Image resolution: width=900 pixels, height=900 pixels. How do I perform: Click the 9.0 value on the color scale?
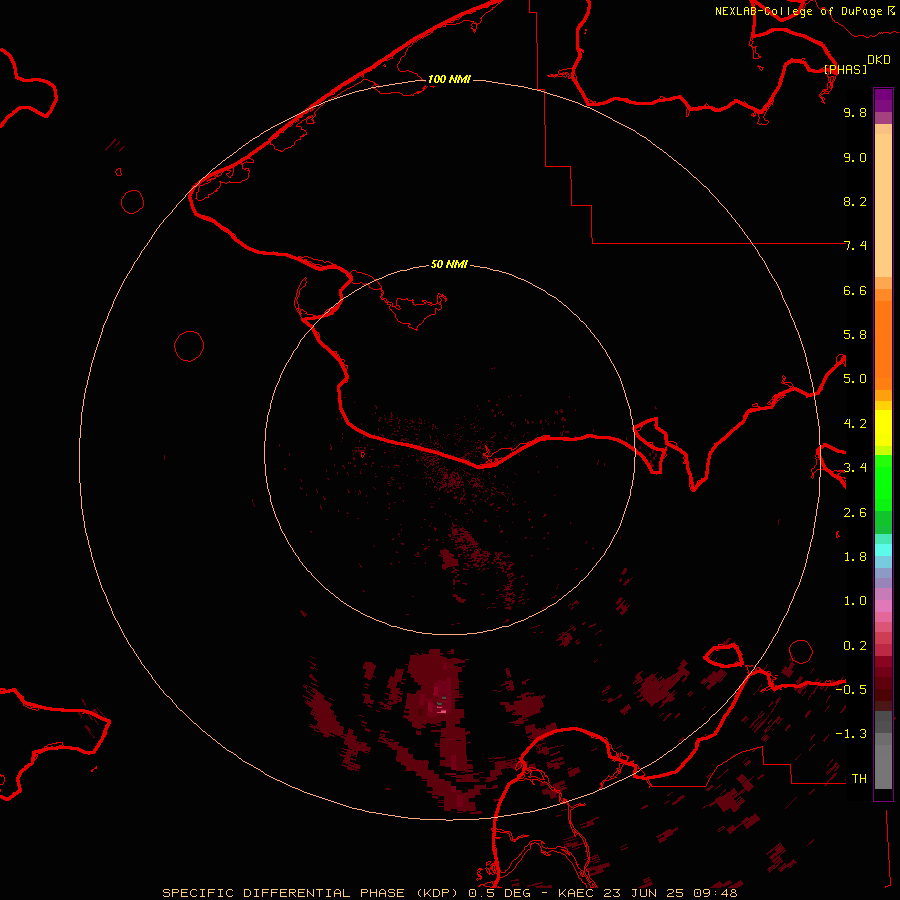855,157
